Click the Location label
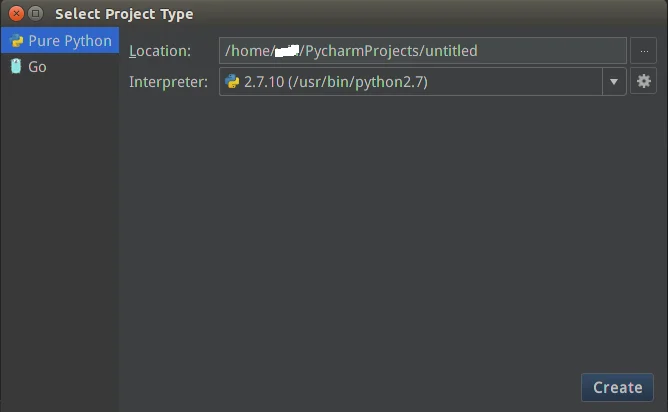 160,51
